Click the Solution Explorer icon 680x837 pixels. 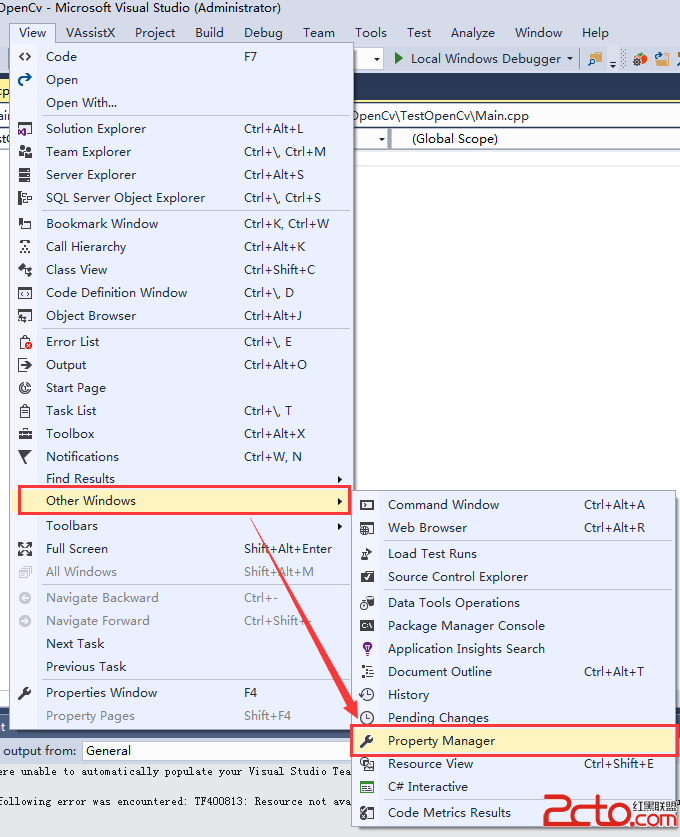pos(25,129)
